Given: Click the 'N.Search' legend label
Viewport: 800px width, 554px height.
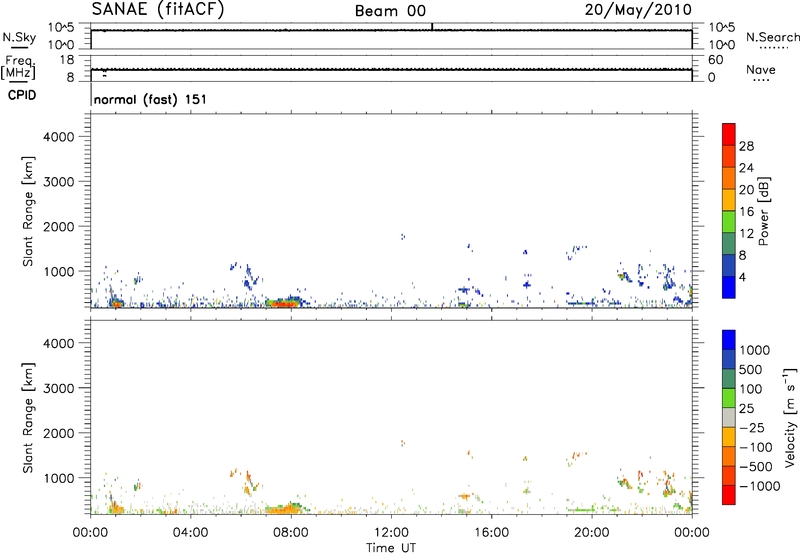Looking at the screenshot, I should 773,37.
